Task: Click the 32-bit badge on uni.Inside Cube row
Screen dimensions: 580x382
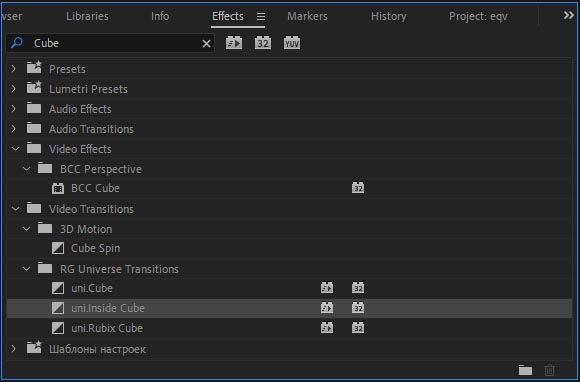Action: point(358,308)
